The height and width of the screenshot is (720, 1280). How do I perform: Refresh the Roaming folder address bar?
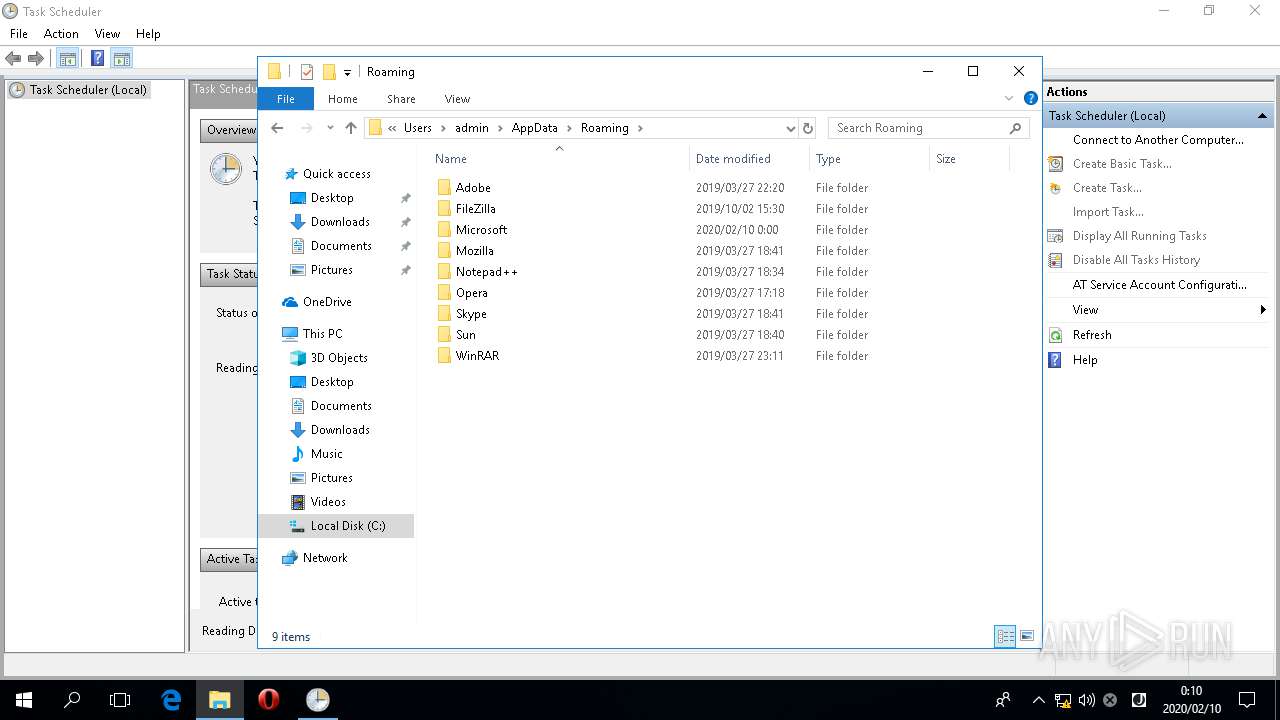[808, 128]
